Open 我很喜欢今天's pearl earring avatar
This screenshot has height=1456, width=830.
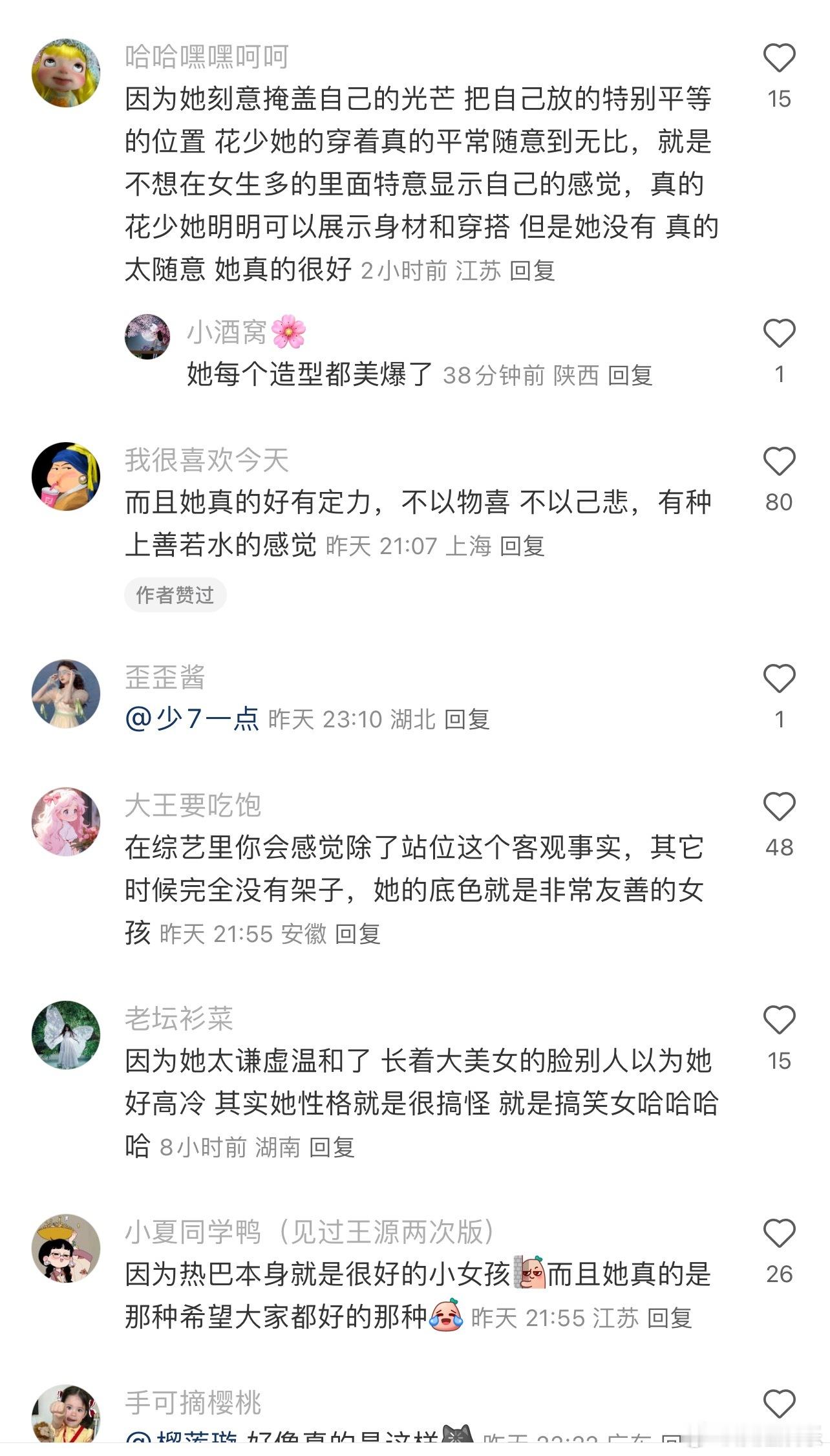pos(66,476)
